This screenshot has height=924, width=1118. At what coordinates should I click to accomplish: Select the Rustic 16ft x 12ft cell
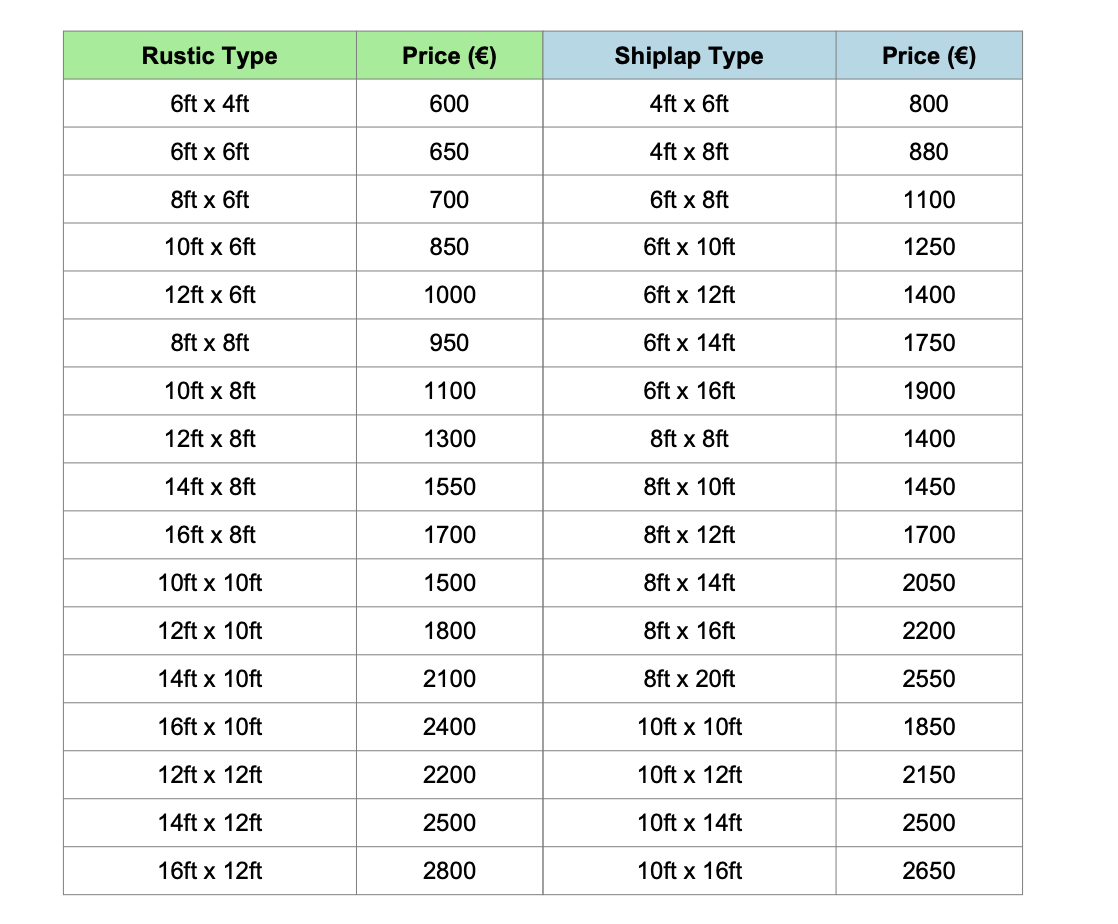click(209, 871)
